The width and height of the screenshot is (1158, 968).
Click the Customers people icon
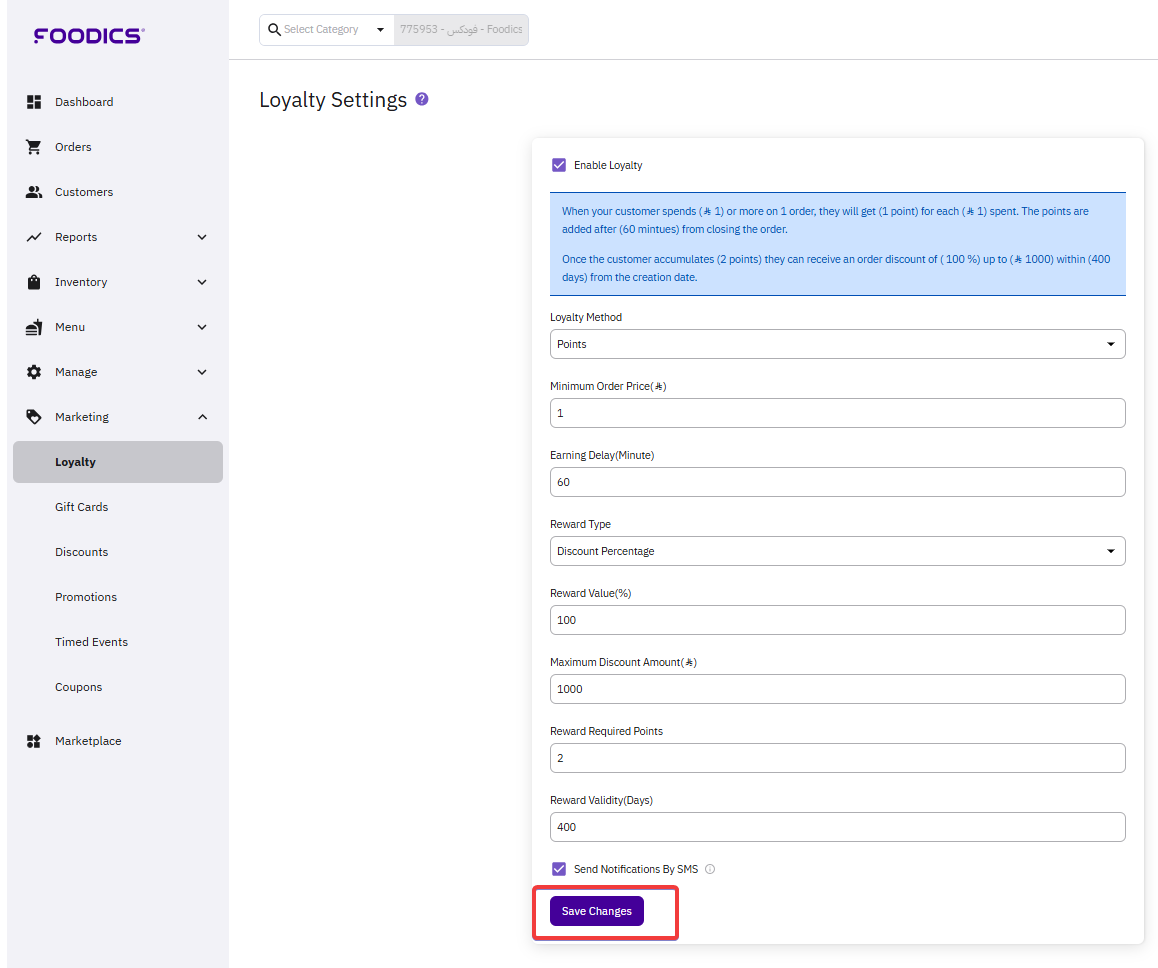point(34,192)
